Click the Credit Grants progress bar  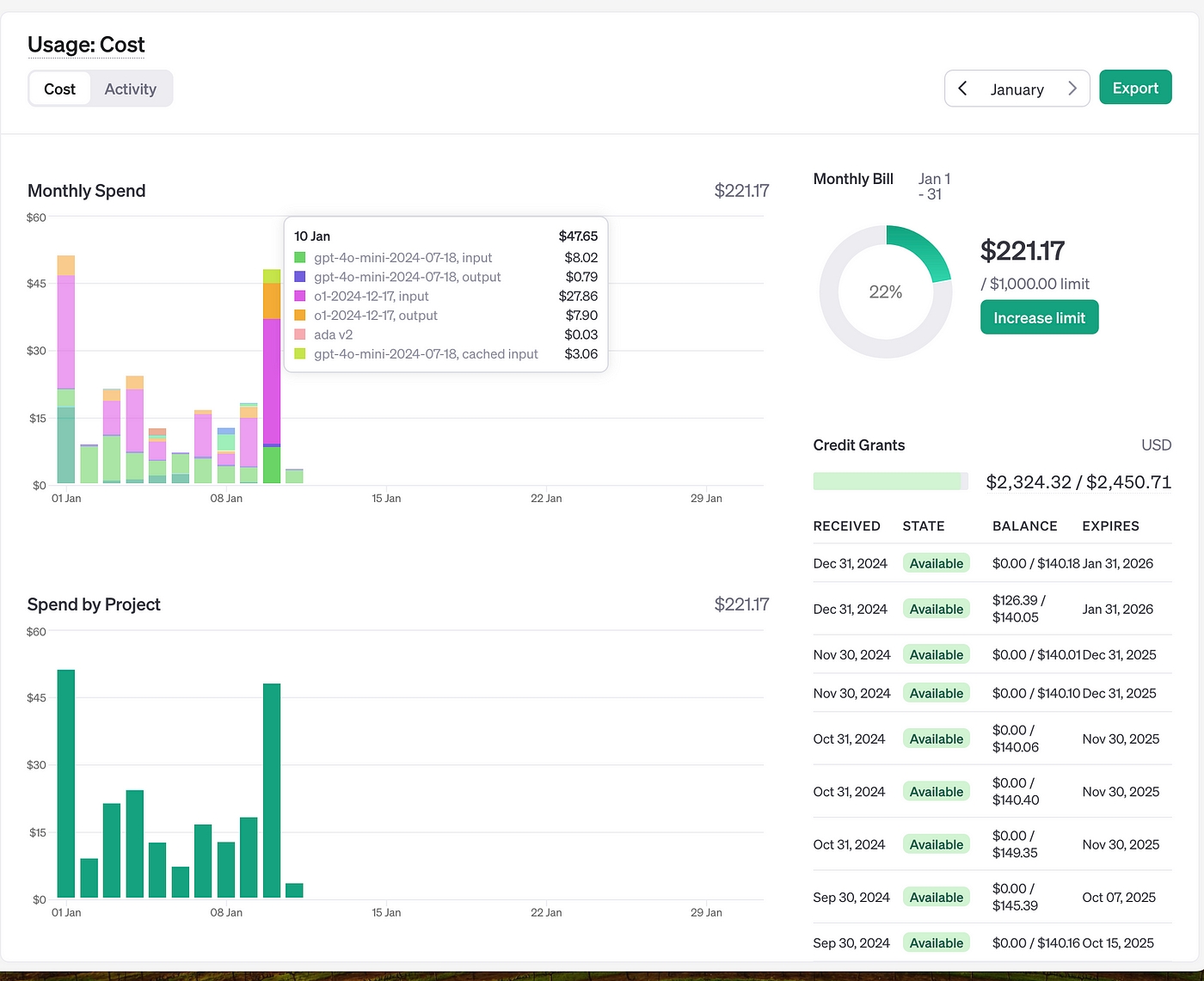(890, 481)
